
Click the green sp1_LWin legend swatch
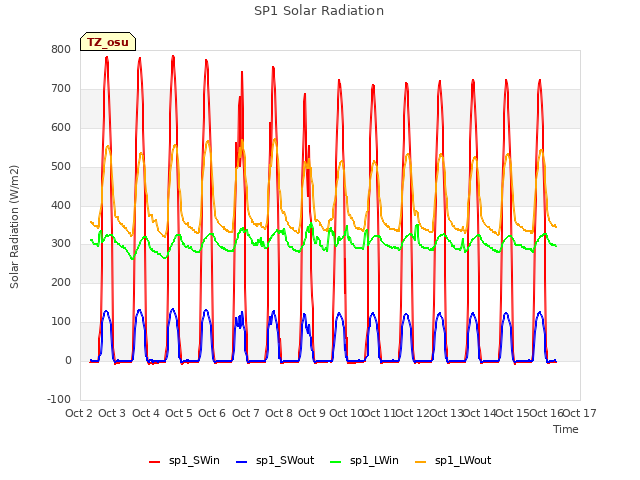[336, 462]
